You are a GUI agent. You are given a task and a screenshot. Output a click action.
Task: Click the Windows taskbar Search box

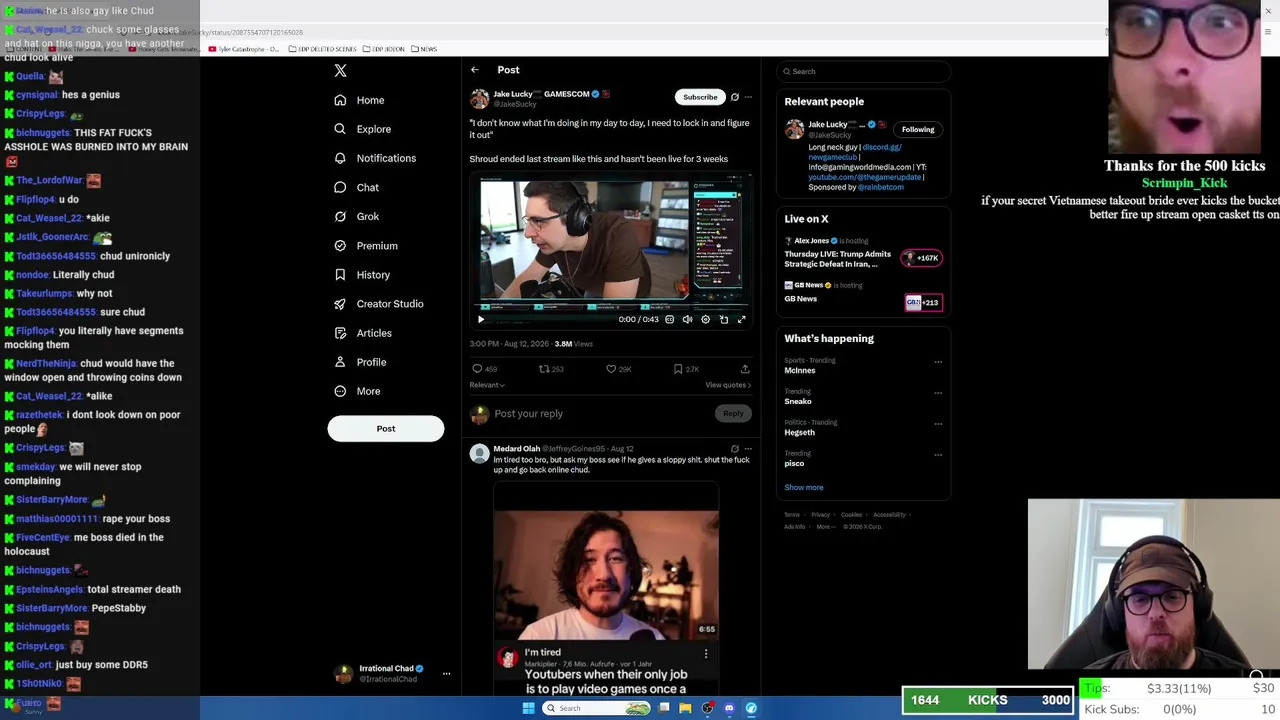tap(597, 708)
